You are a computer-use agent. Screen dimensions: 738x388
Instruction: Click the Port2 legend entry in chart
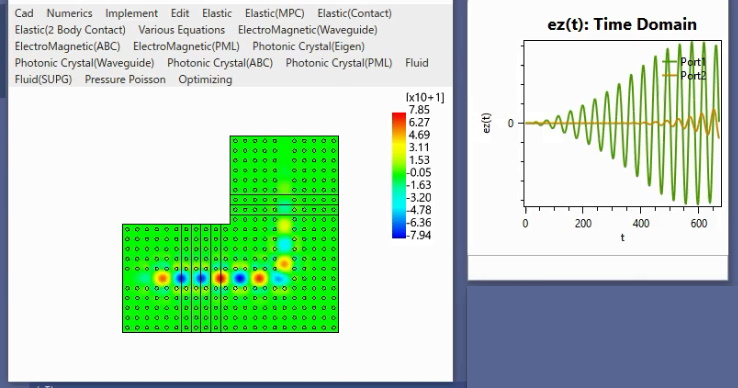(684, 75)
